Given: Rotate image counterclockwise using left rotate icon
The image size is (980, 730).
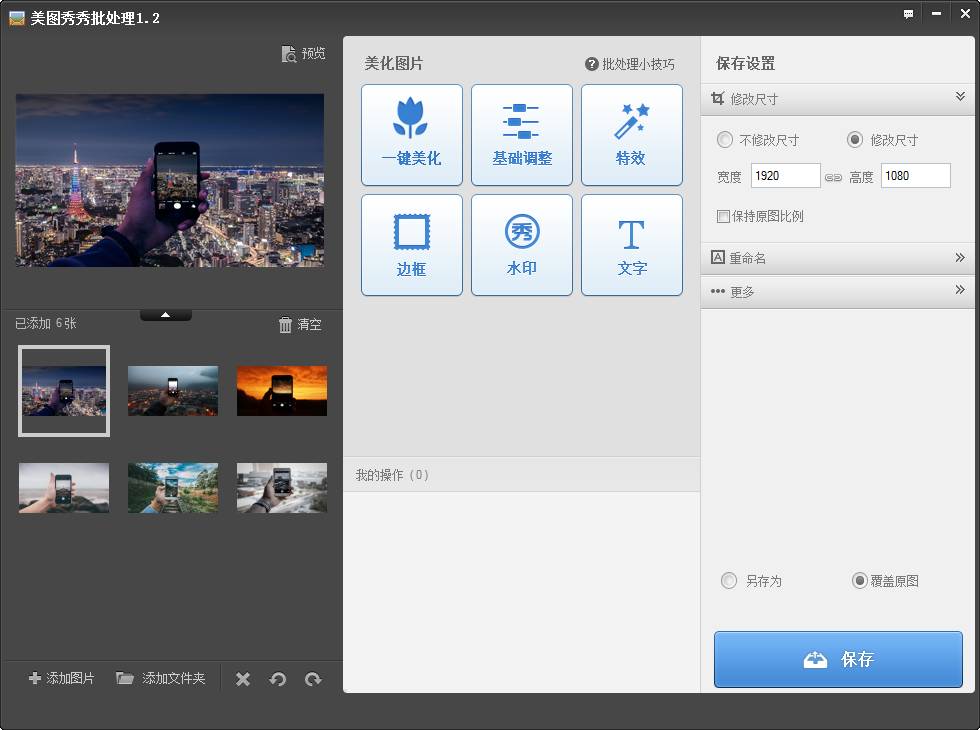Looking at the screenshot, I should point(278,679).
